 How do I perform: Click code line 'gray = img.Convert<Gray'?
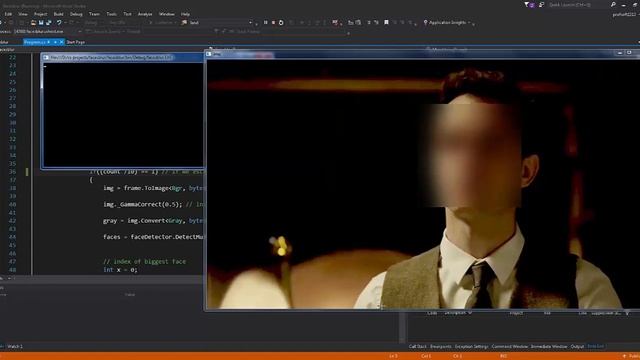[142, 220]
